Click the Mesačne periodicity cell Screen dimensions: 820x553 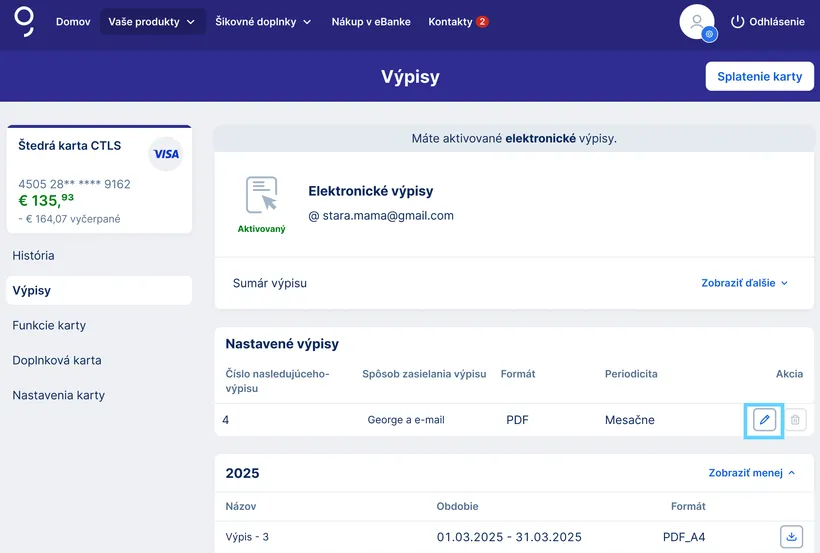click(x=630, y=420)
